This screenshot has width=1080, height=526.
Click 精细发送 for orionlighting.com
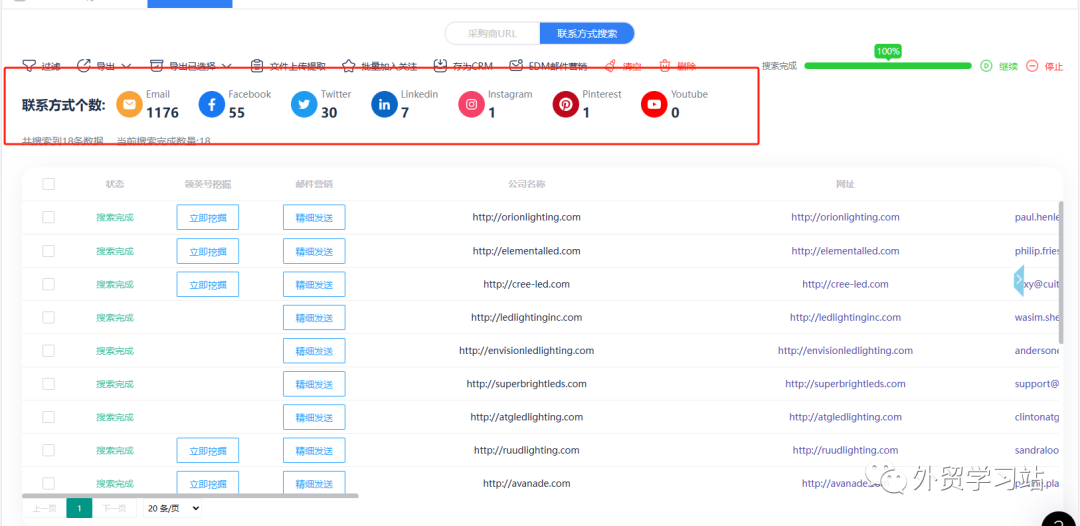(314, 217)
